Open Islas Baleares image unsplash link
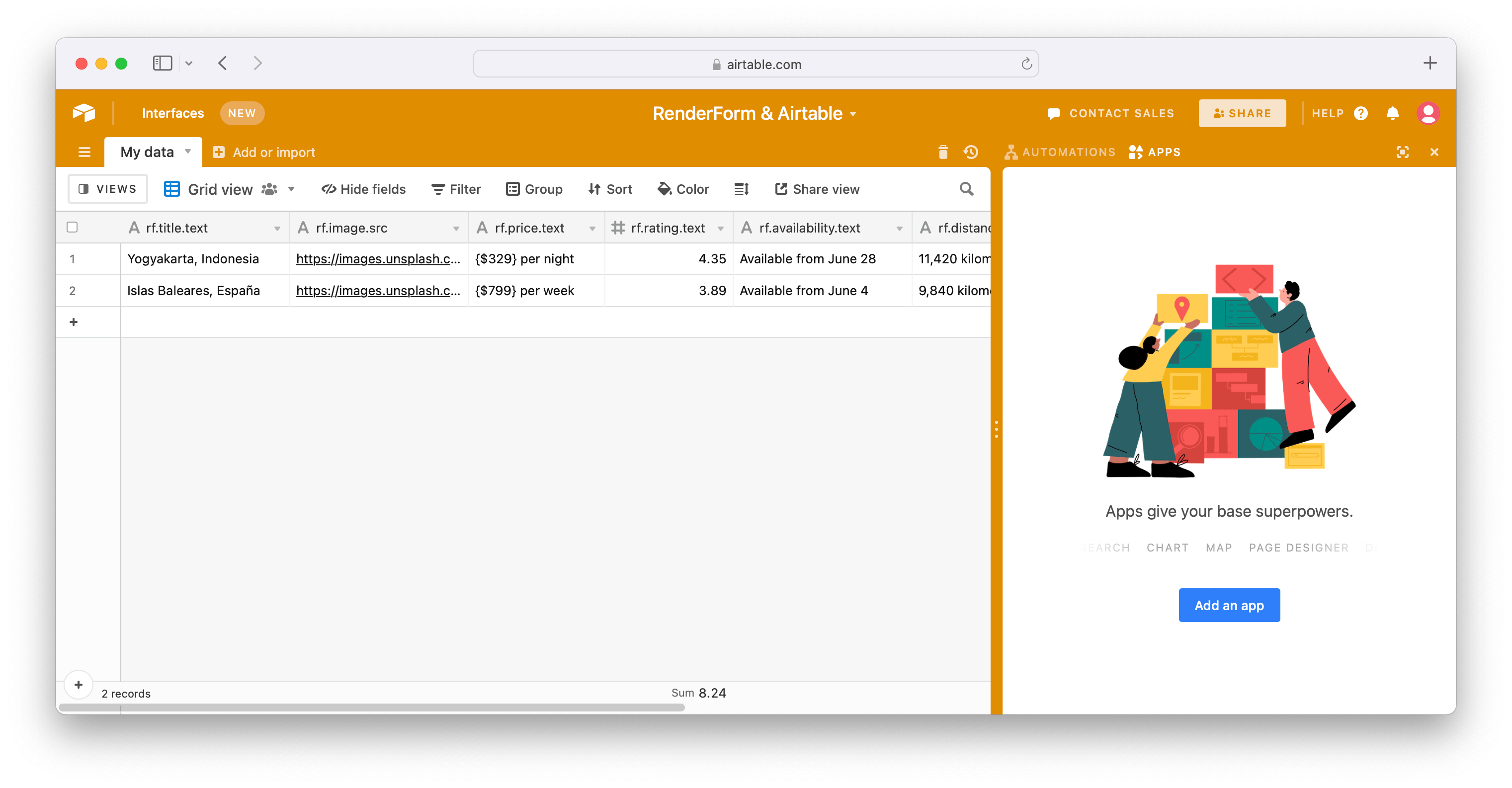 378,291
